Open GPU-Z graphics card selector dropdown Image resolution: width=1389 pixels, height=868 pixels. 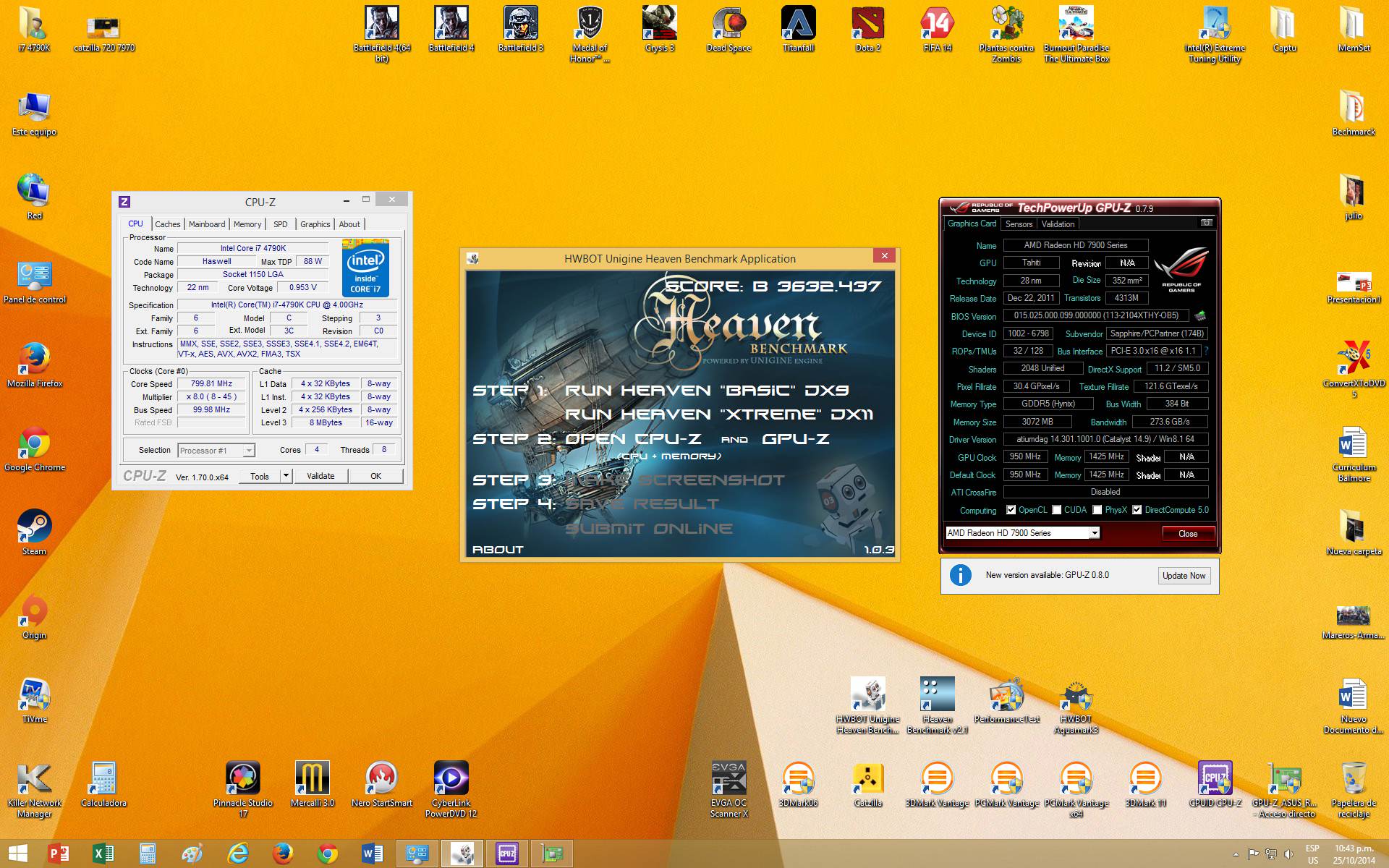(x=1023, y=533)
